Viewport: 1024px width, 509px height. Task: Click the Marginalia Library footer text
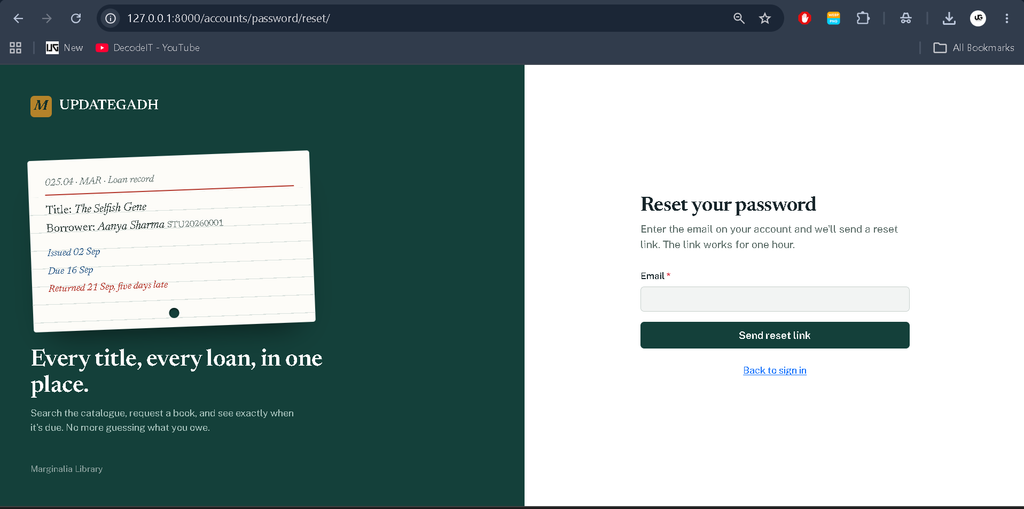coord(67,469)
